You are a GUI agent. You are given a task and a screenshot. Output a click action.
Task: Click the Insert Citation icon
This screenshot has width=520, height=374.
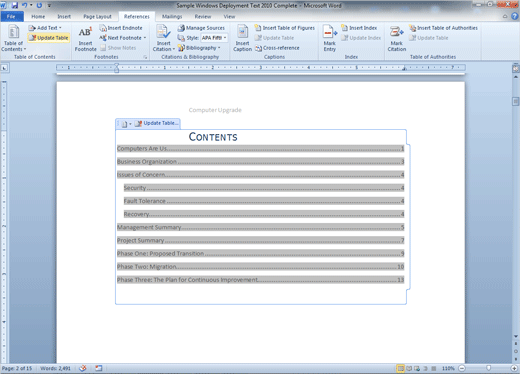[x=163, y=39]
